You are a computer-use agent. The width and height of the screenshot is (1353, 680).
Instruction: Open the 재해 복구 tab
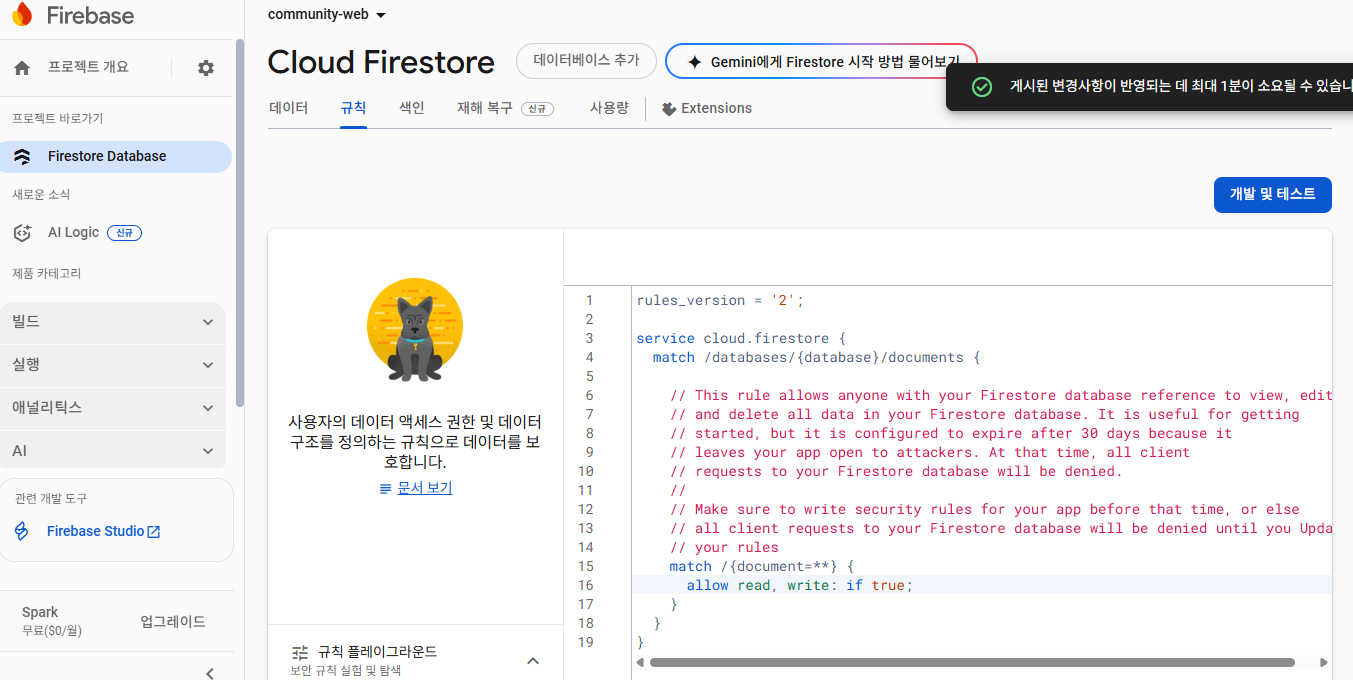(x=505, y=108)
